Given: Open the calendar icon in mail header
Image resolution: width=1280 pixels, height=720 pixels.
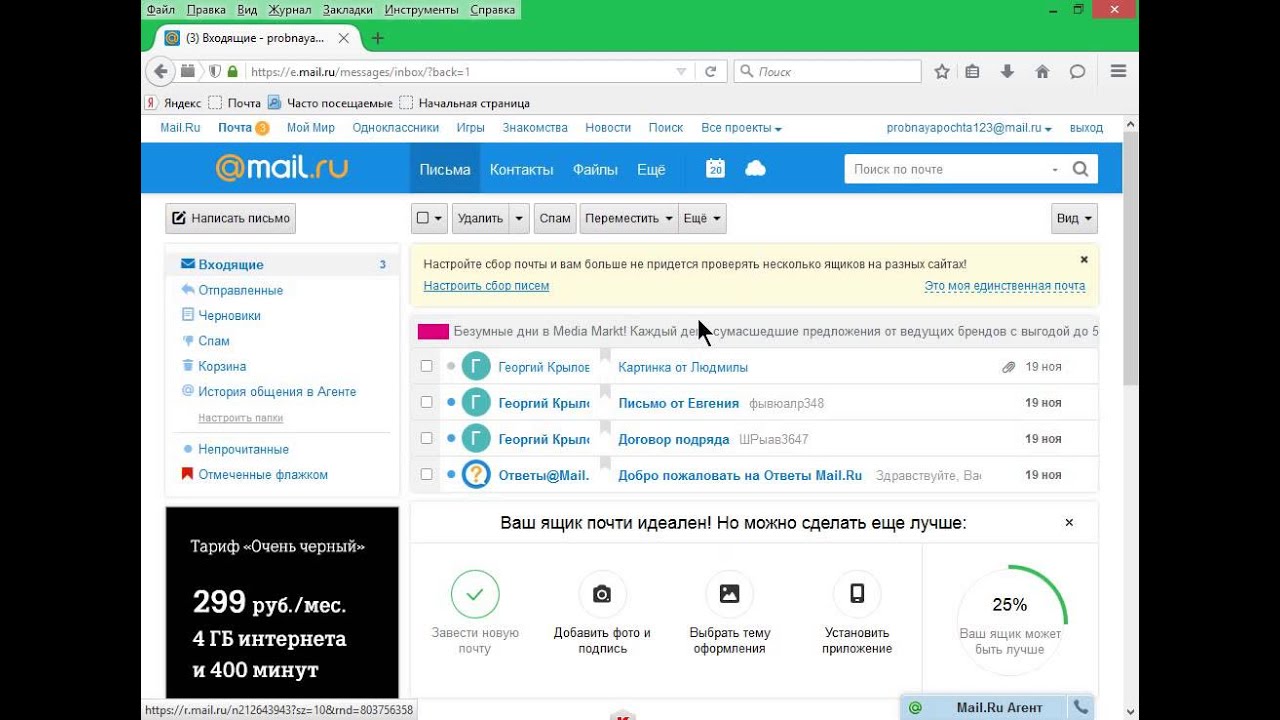Looking at the screenshot, I should (x=715, y=169).
